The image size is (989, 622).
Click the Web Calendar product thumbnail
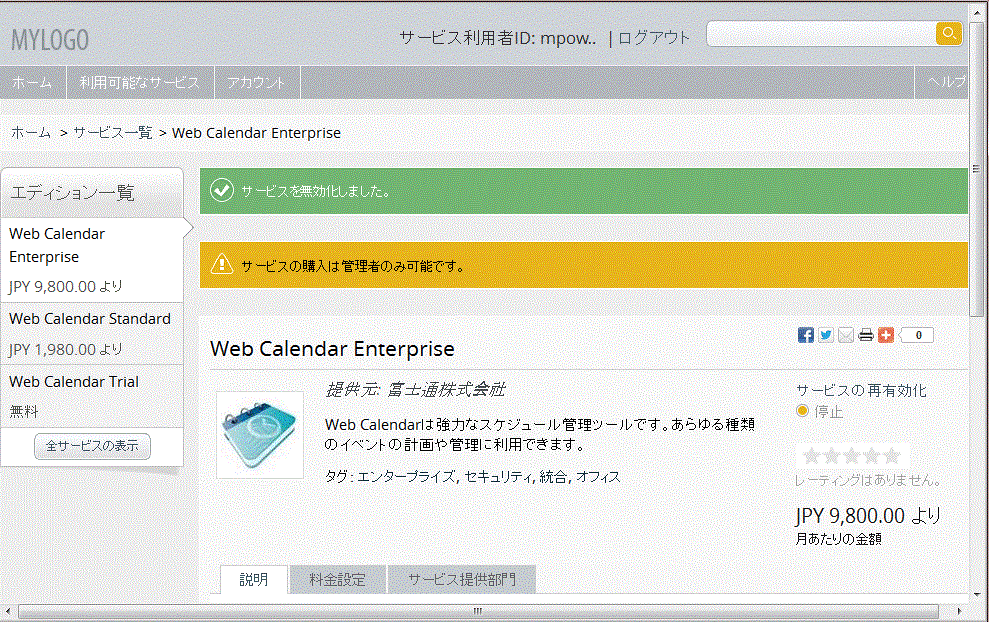point(260,435)
